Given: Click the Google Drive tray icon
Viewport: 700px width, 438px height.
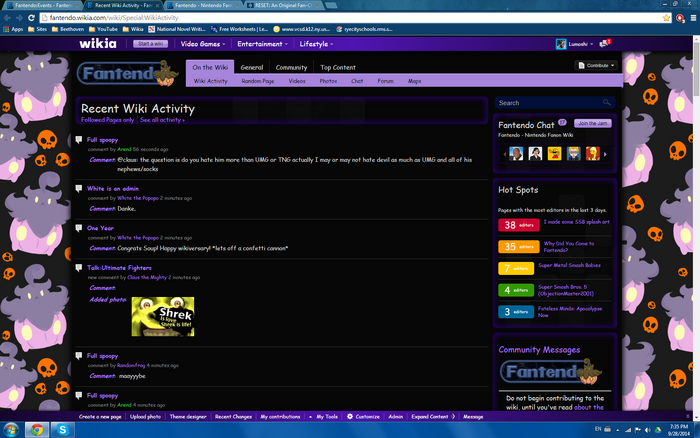Looking at the screenshot, I should tap(658, 430).
